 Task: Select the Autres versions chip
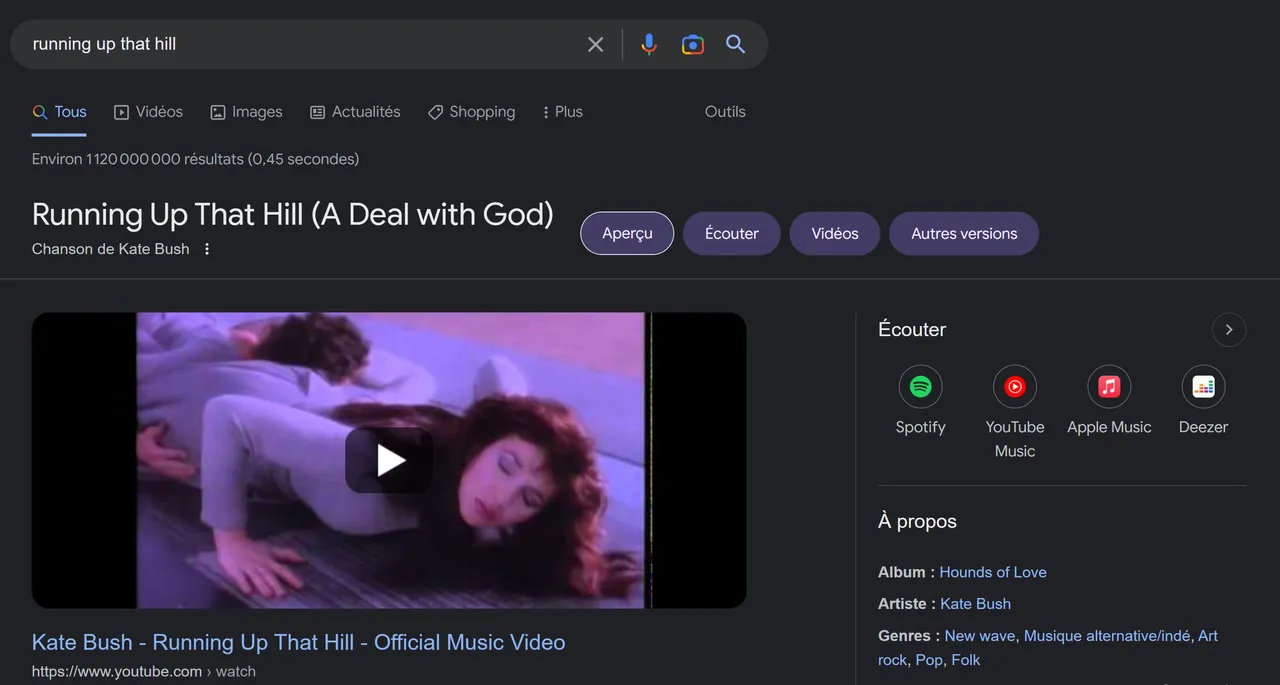[964, 233]
